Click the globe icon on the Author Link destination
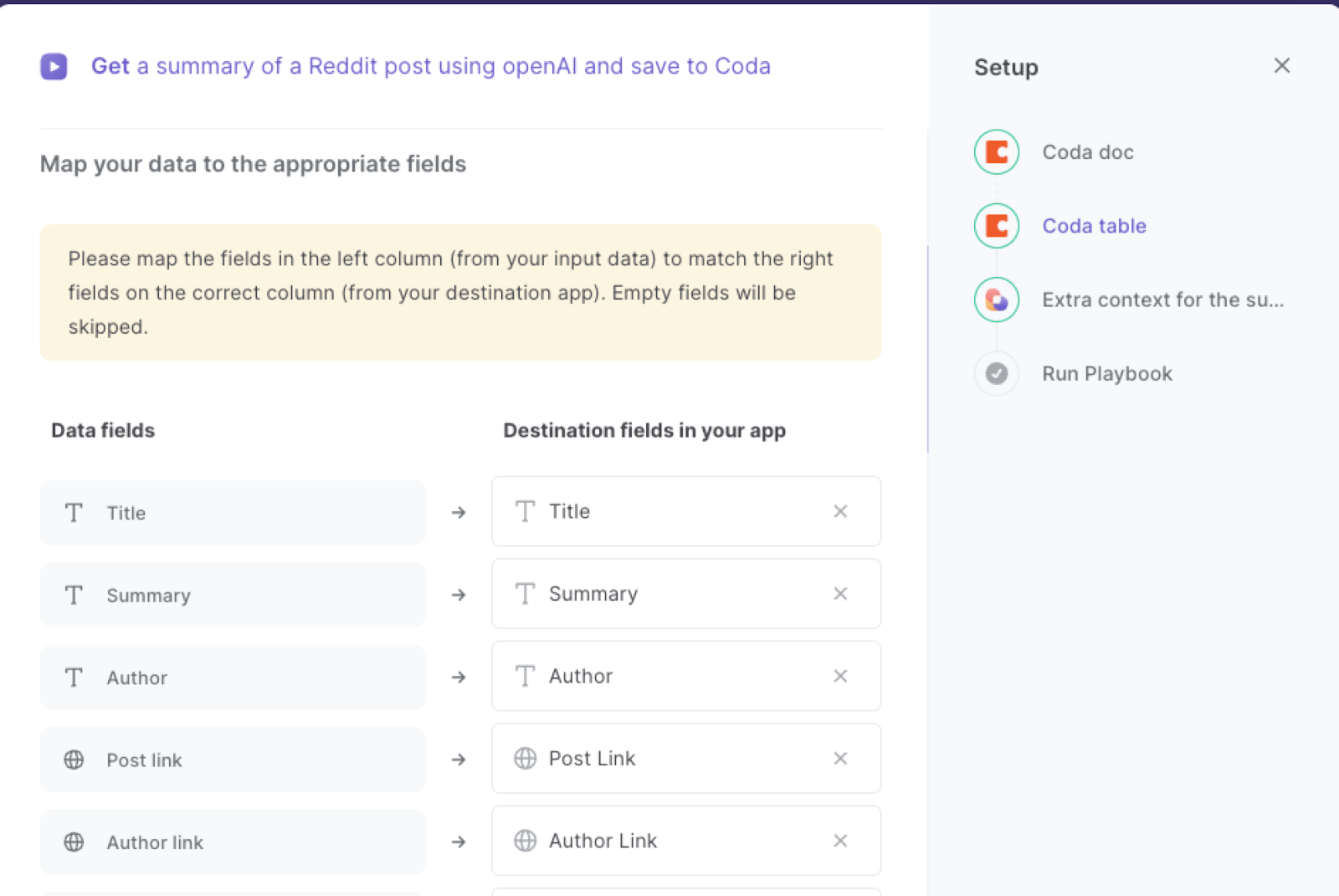The width and height of the screenshot is (1339, 896). tap(526, 841)
